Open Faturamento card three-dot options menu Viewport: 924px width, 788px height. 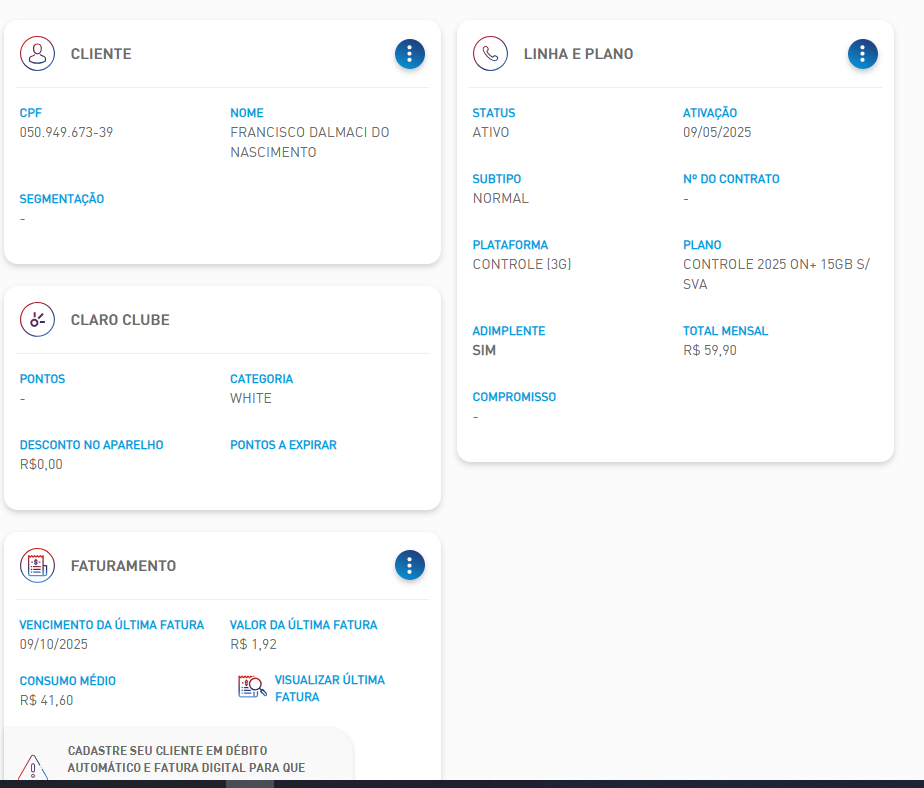click(409, 566)
